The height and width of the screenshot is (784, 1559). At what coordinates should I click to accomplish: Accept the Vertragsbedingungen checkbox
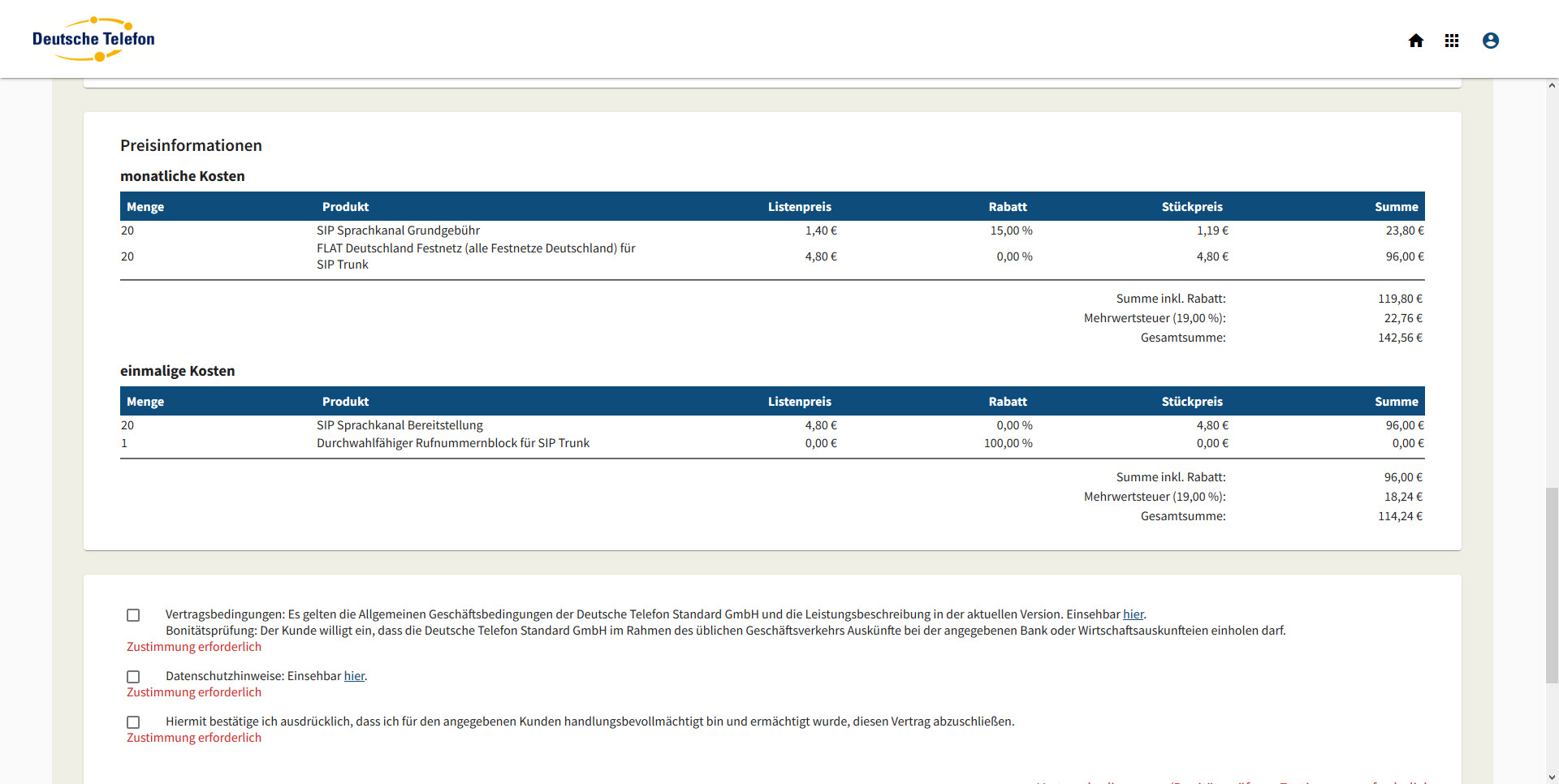click(133, 615)
